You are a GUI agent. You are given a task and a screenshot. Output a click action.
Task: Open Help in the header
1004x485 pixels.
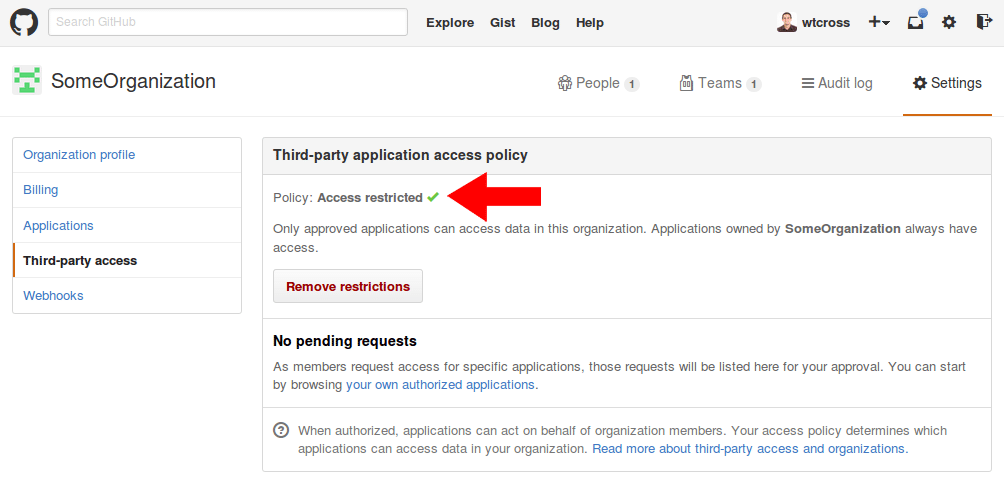coord(589,22)
